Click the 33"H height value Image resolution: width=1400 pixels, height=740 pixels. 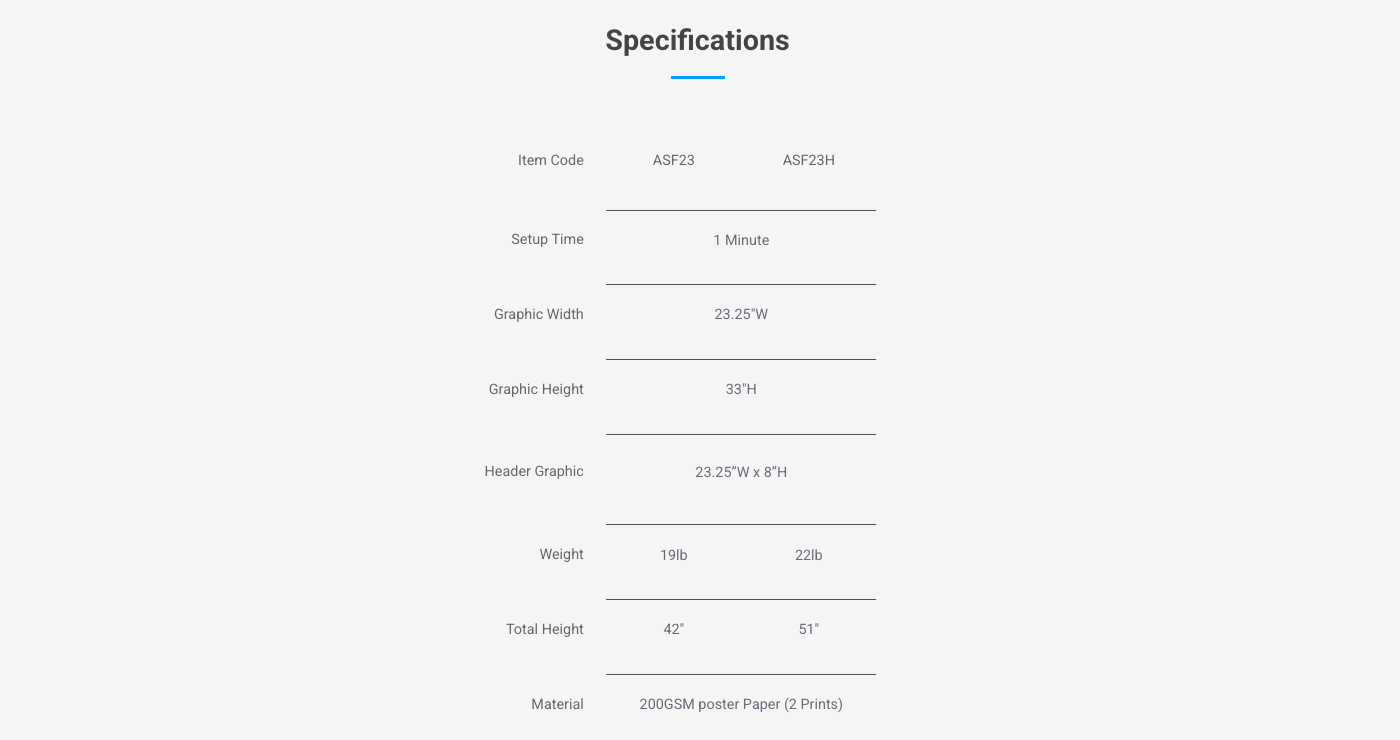coord(741,389)
